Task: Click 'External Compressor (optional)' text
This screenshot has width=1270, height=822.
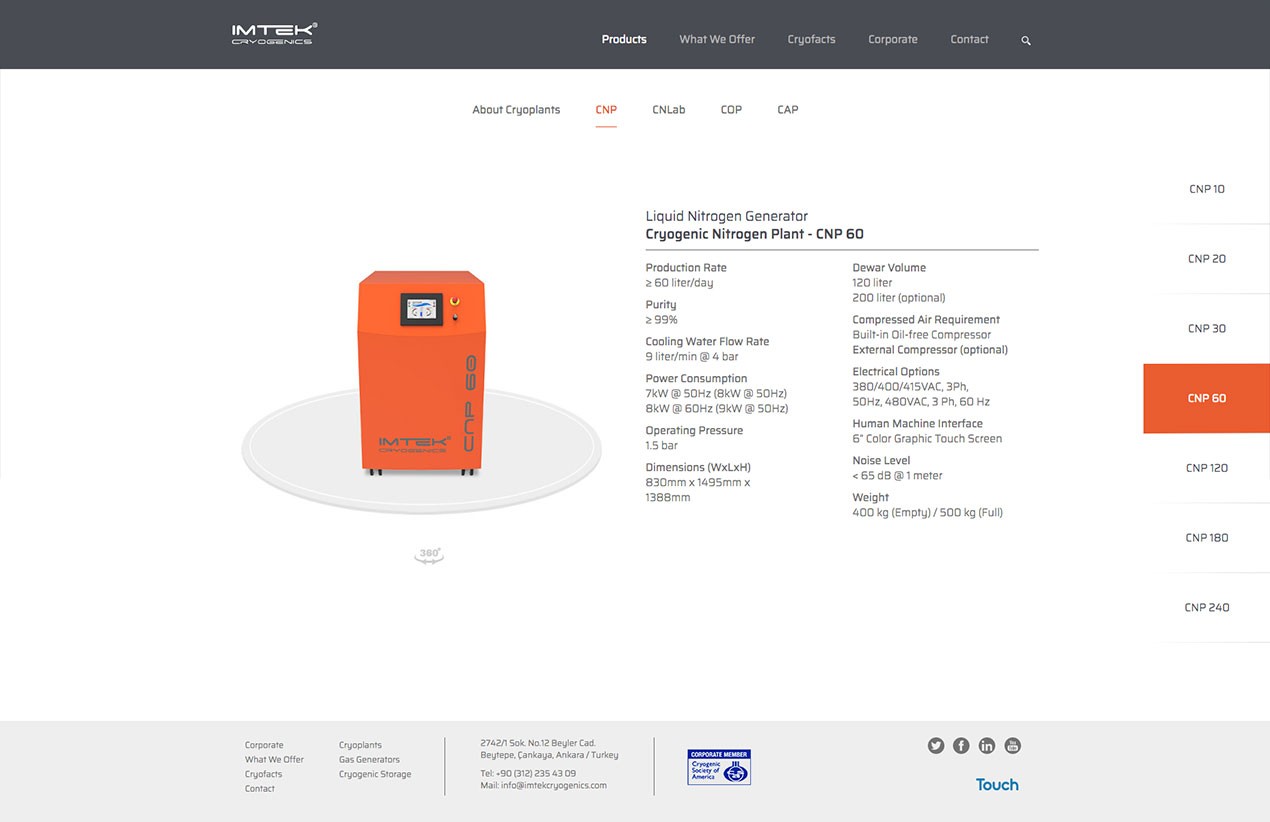Action: click(930, 350)
